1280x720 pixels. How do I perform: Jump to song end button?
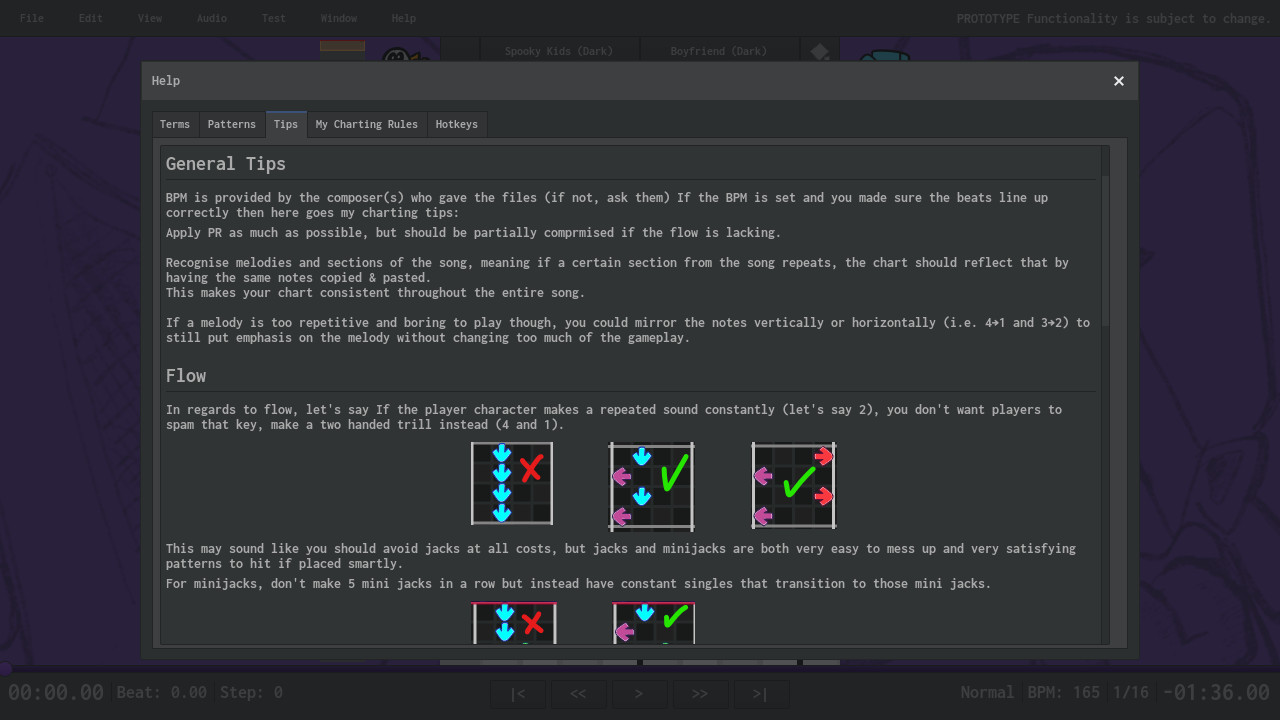point(761,694)
